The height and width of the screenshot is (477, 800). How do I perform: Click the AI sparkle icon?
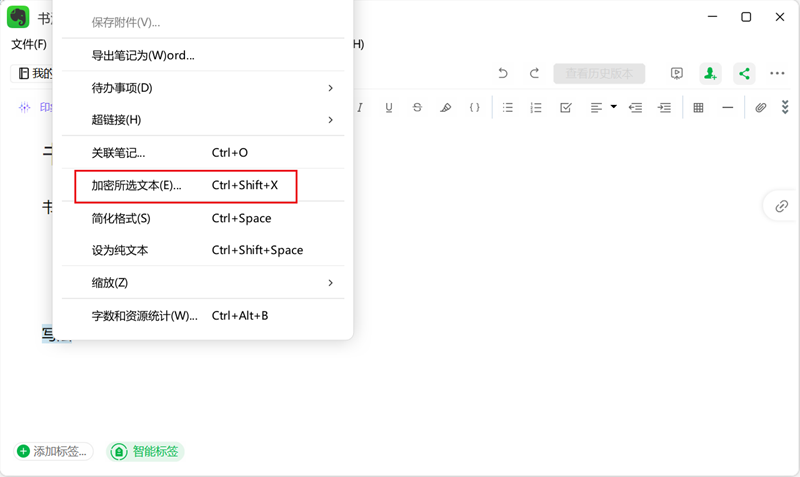24,107
